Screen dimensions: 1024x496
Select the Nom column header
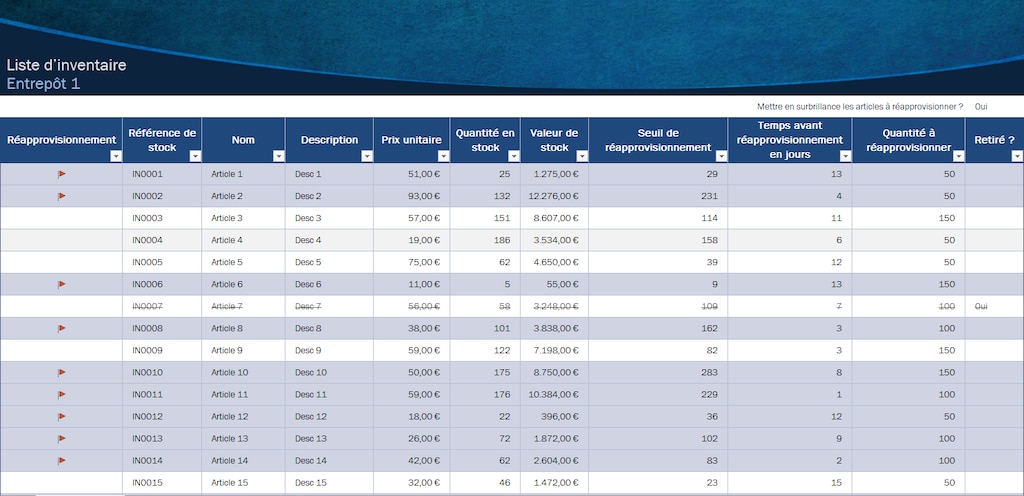point(244,140)
